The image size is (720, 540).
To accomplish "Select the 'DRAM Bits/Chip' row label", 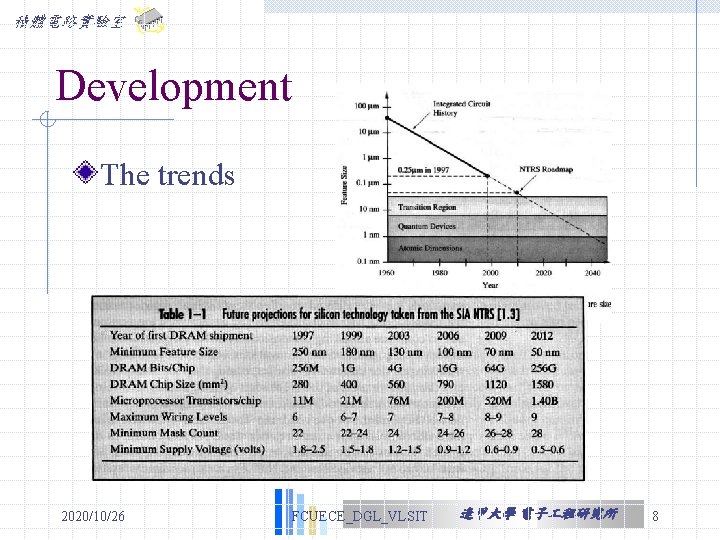I will [152, 368].
